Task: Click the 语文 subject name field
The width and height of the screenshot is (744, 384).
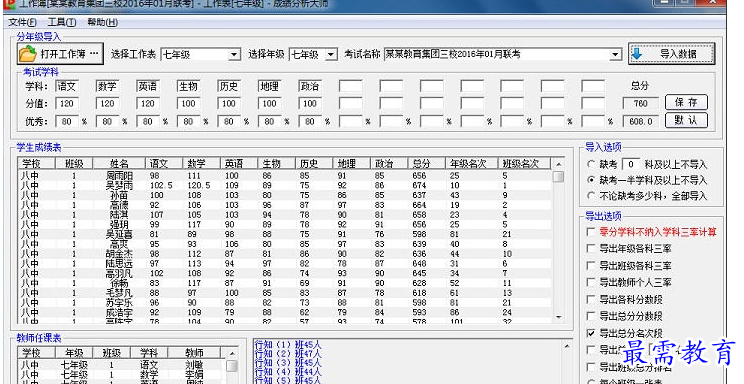Action: click(67, 86)
